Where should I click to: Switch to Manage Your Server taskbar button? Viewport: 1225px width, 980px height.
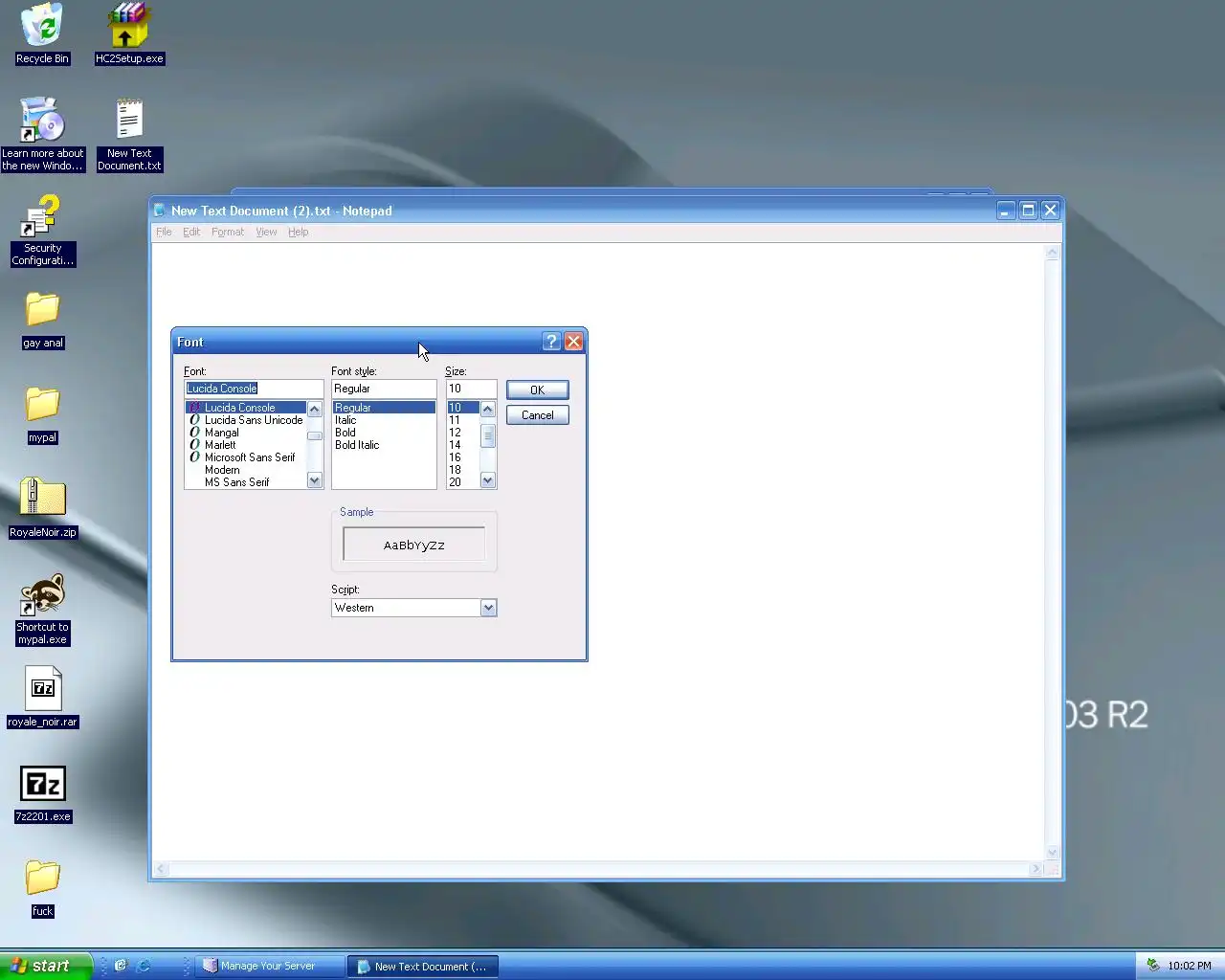click(269, 966)
